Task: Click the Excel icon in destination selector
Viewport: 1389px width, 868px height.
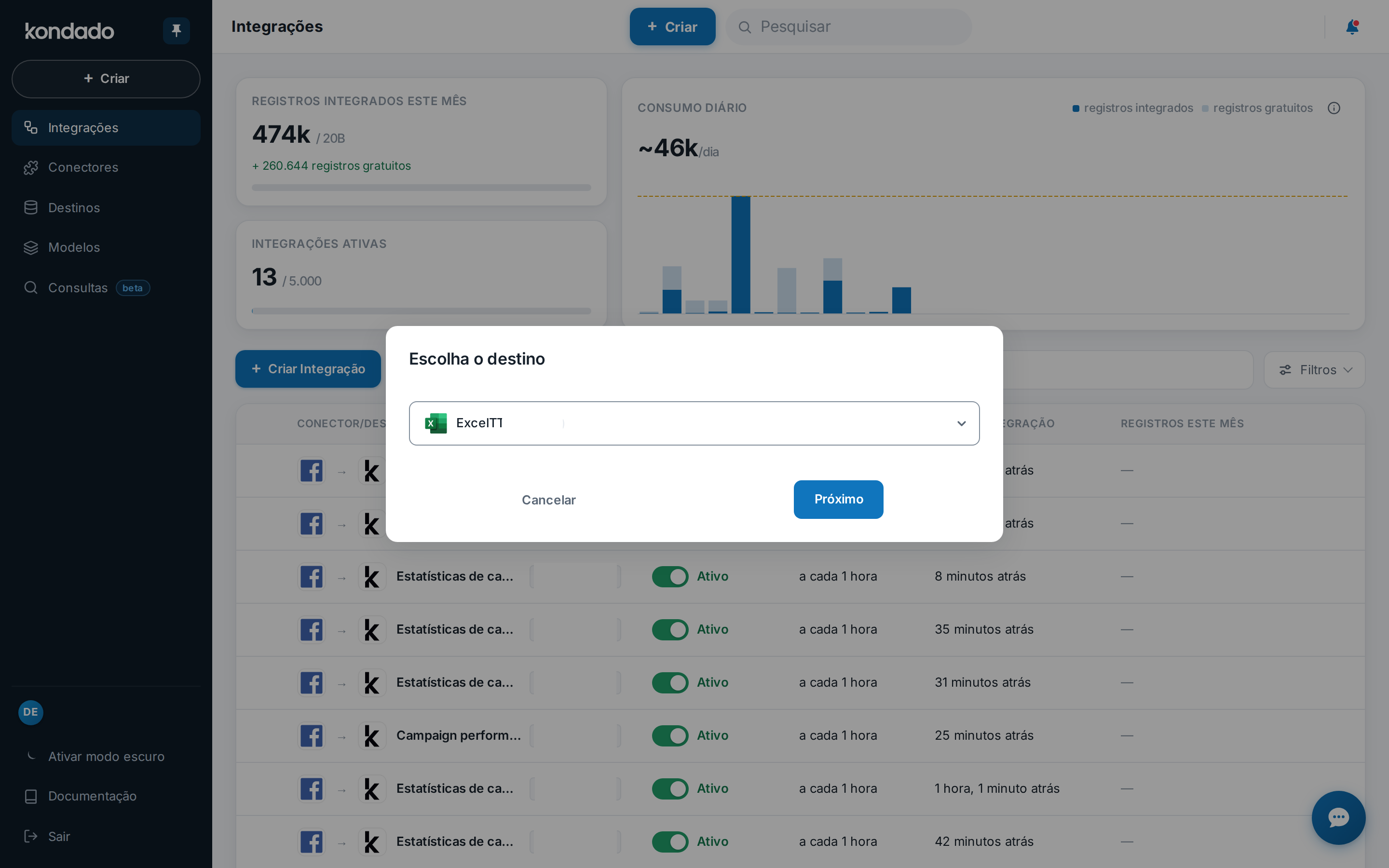Action: 436,423
